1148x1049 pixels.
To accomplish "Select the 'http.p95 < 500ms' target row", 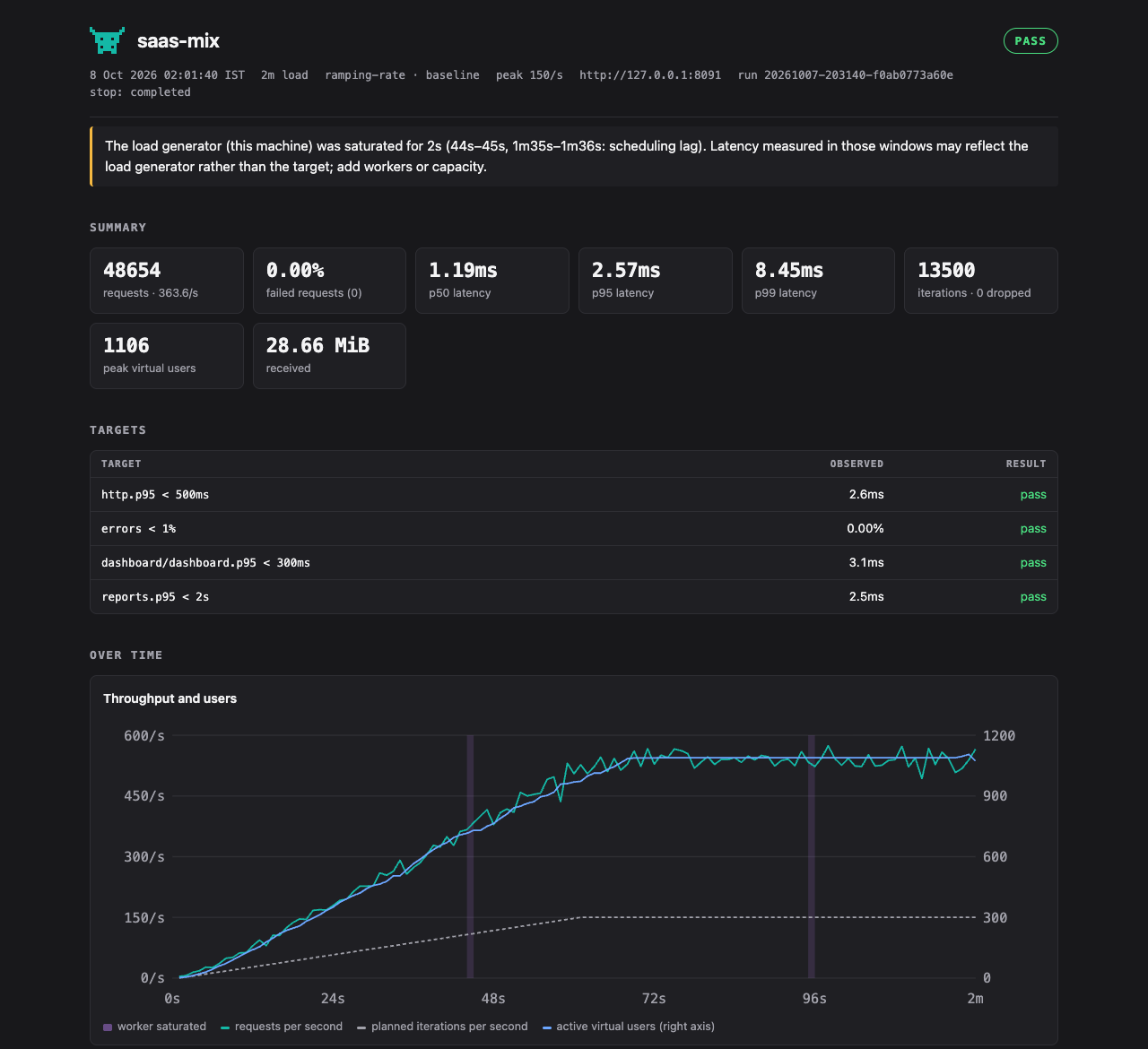I will click(x=574, y=495).
